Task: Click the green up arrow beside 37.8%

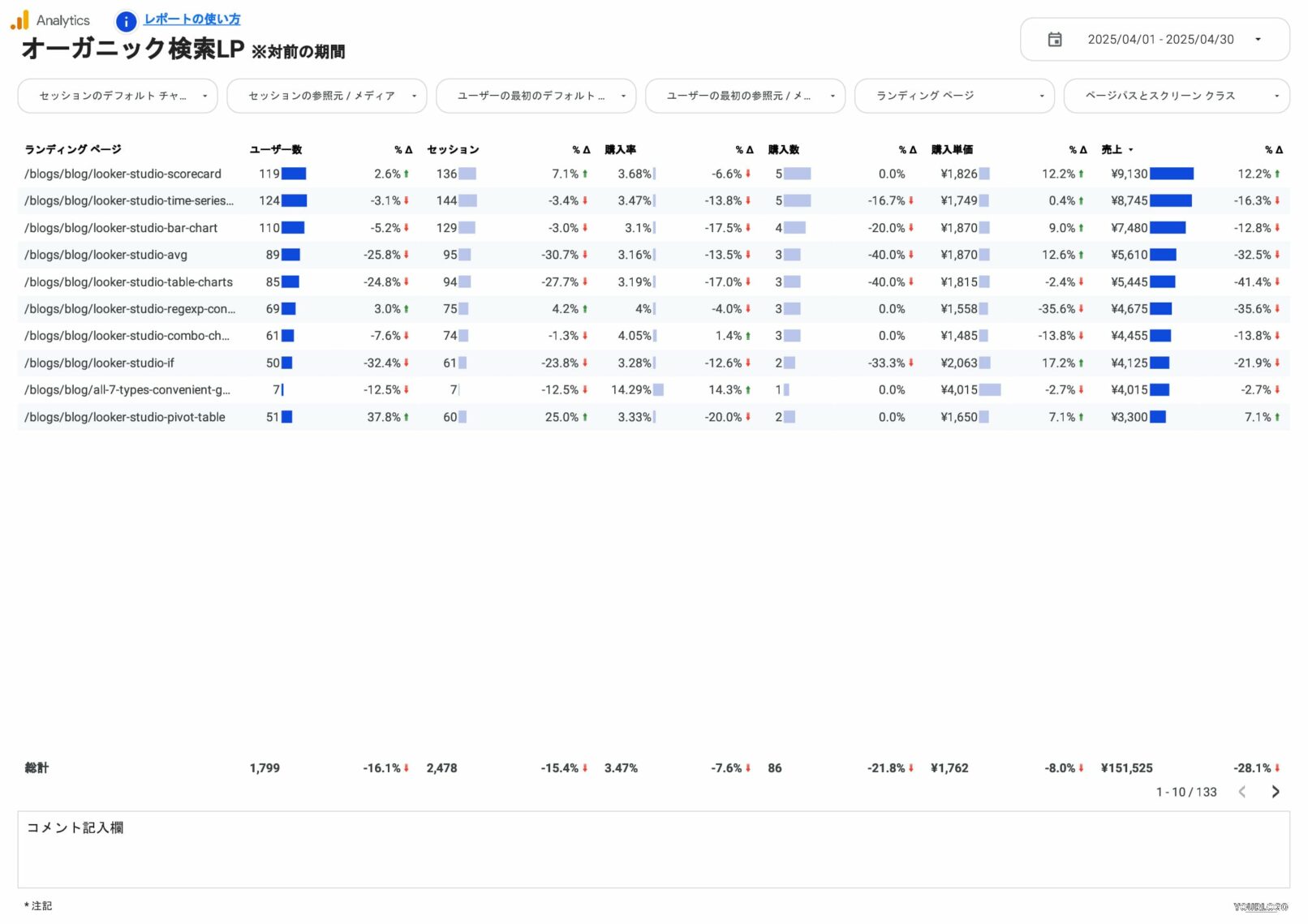Action: click(407, 417)
